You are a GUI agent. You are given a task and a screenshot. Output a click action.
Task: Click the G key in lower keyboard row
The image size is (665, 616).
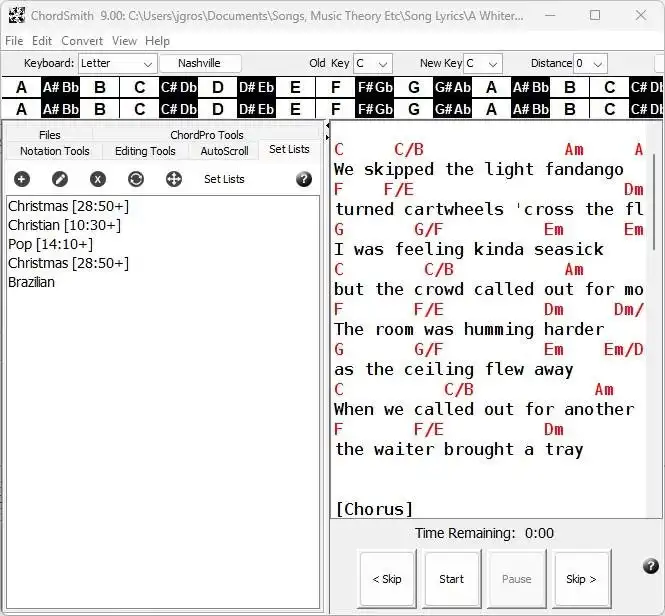(414, 109)
